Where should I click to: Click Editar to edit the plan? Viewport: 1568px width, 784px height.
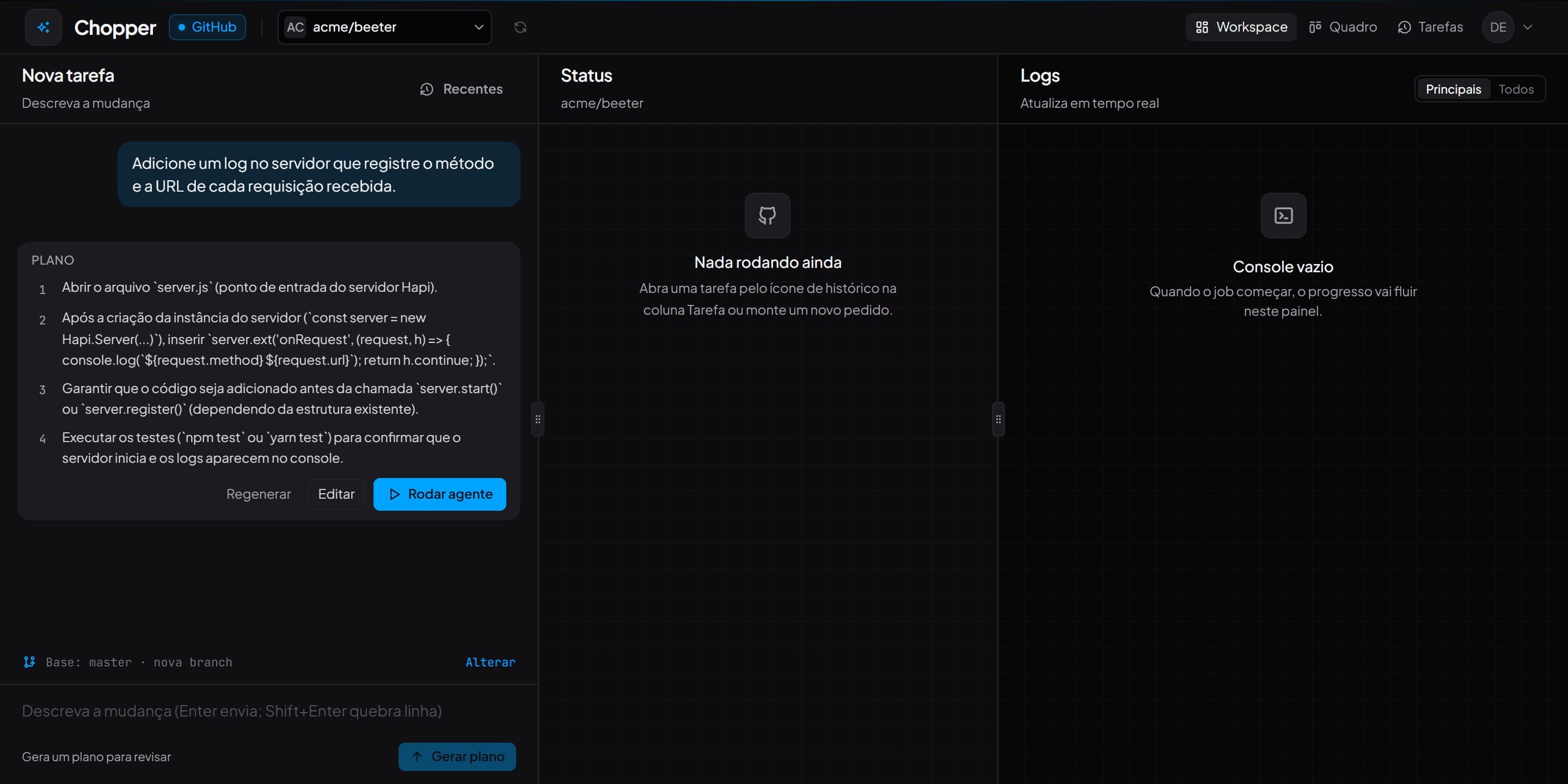pyautogui.click(x=336, y=494)
